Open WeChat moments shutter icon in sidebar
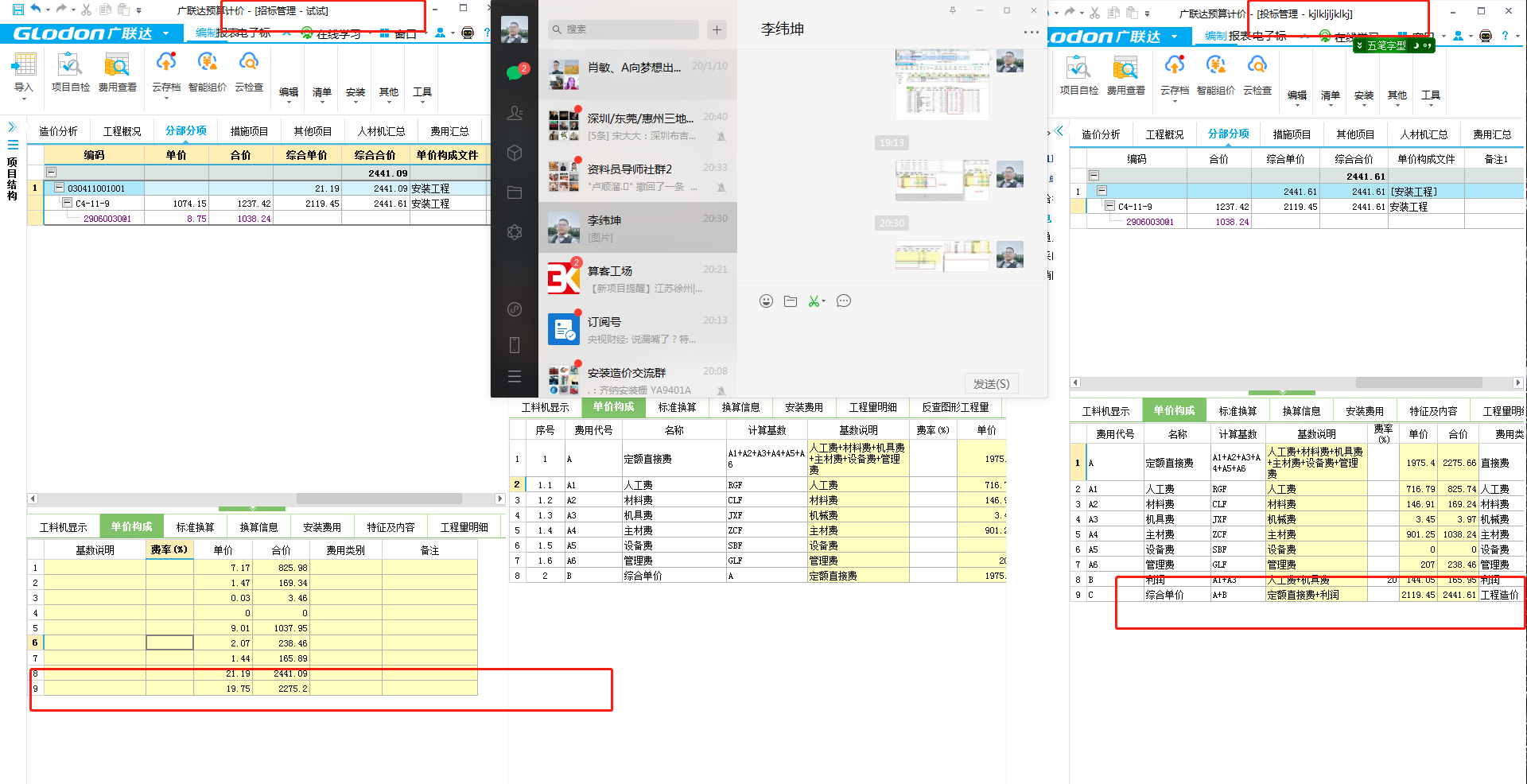Image resolution: width=1527 pixels, height=784 pixels. pyautogui.click(x=515, y=232)
